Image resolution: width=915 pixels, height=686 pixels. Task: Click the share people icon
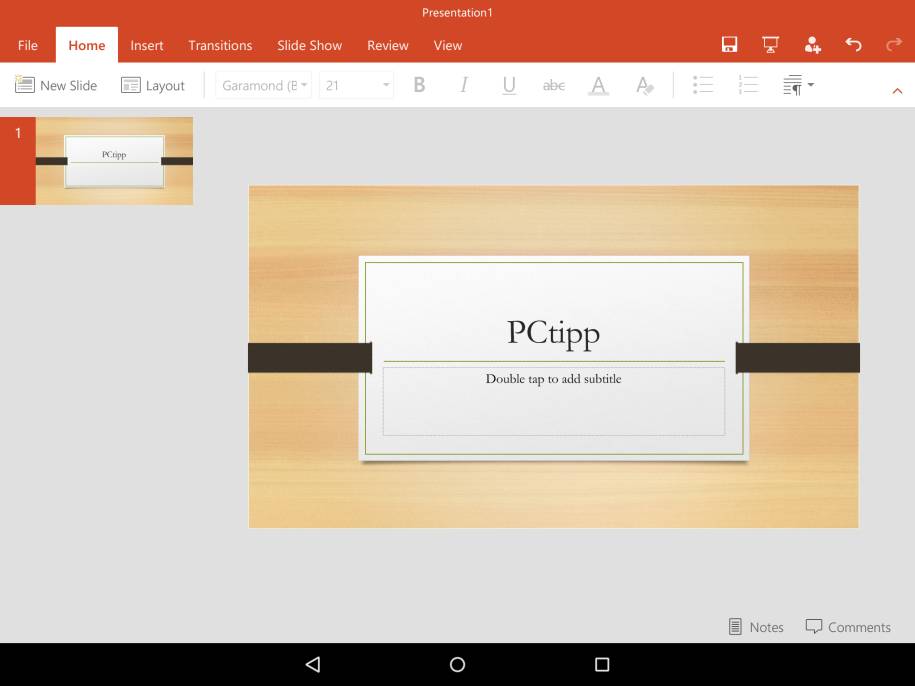(x=812, y=44)
